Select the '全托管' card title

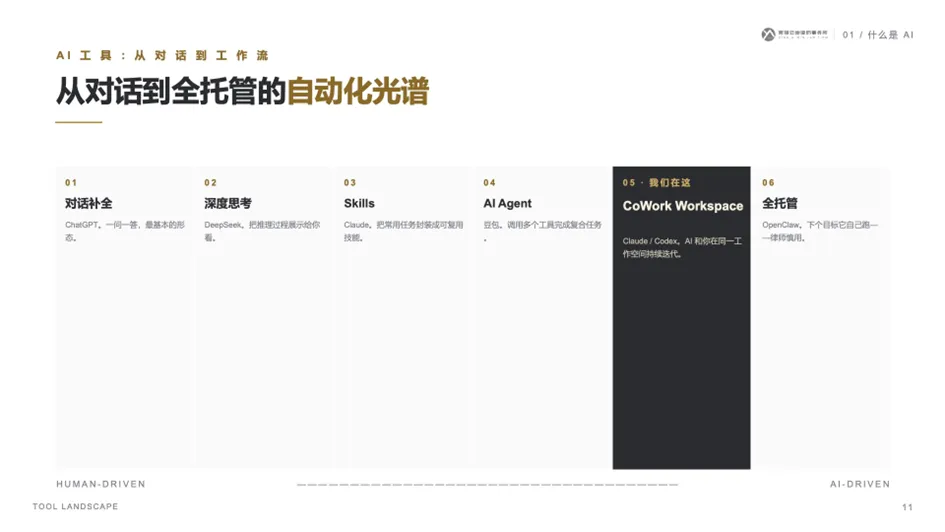[x=780, y=204]
